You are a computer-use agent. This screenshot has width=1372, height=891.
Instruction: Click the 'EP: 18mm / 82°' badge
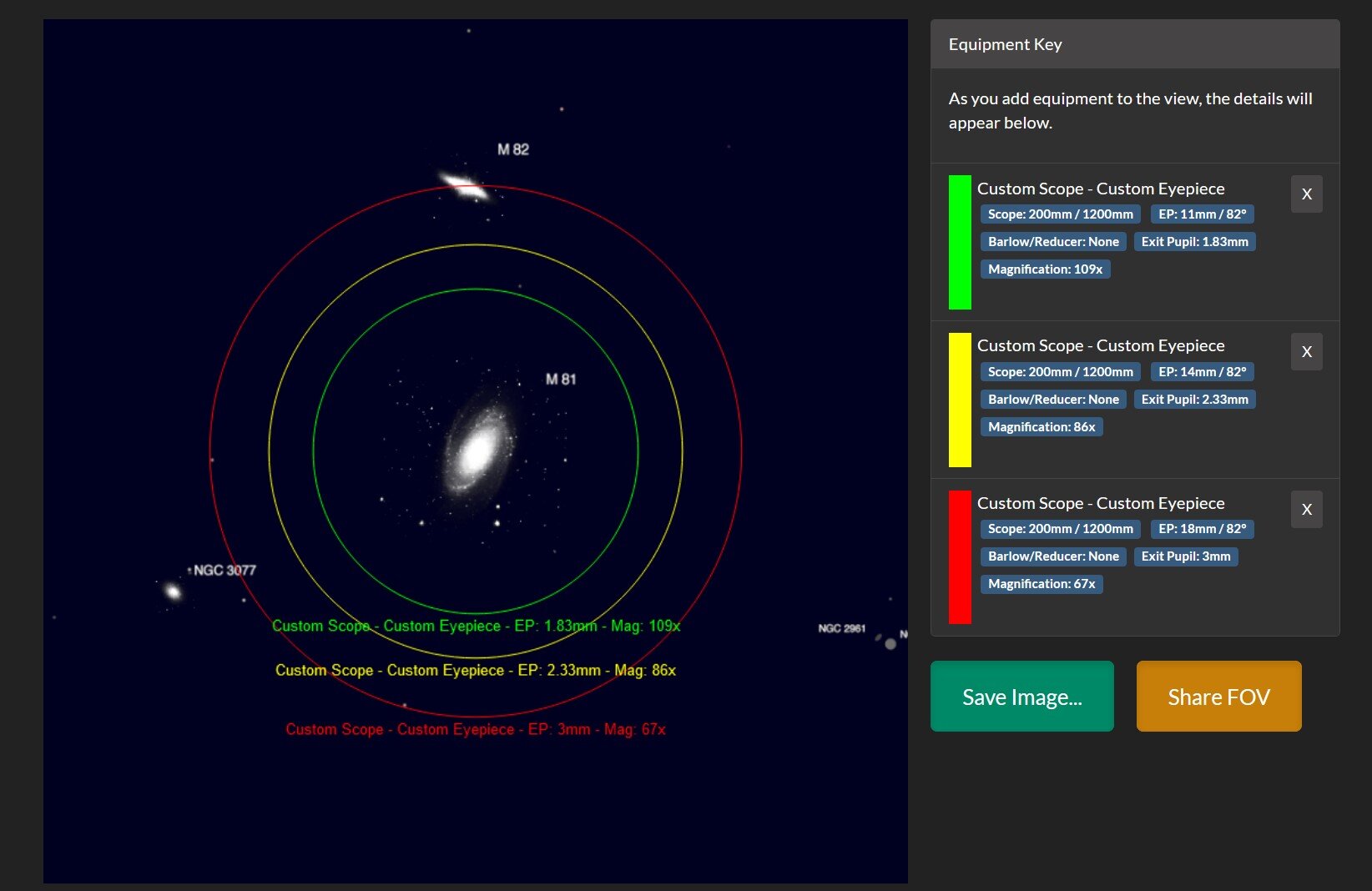pos(1202,529)
